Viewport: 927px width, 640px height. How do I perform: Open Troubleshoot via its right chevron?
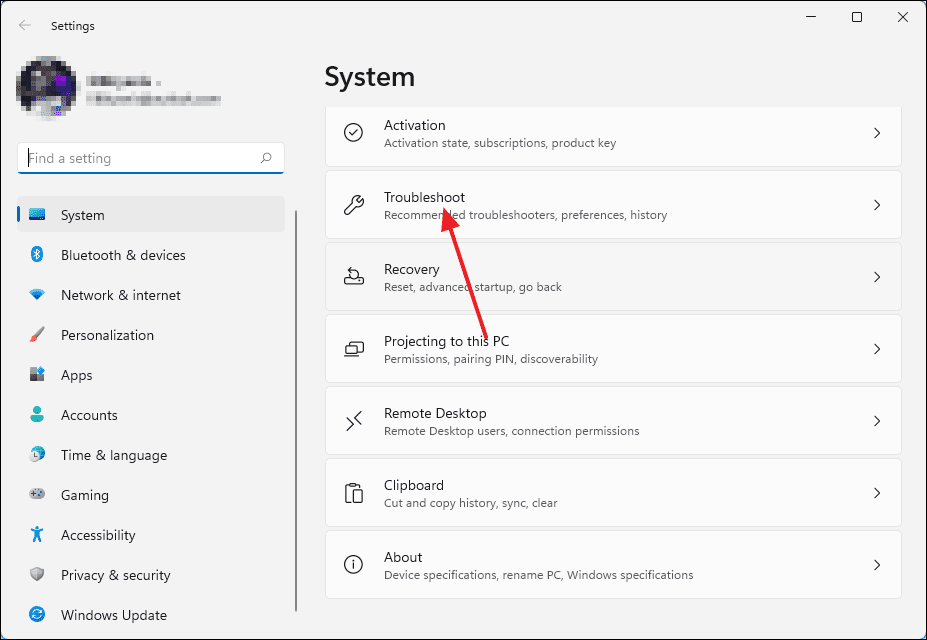point(877,204)
